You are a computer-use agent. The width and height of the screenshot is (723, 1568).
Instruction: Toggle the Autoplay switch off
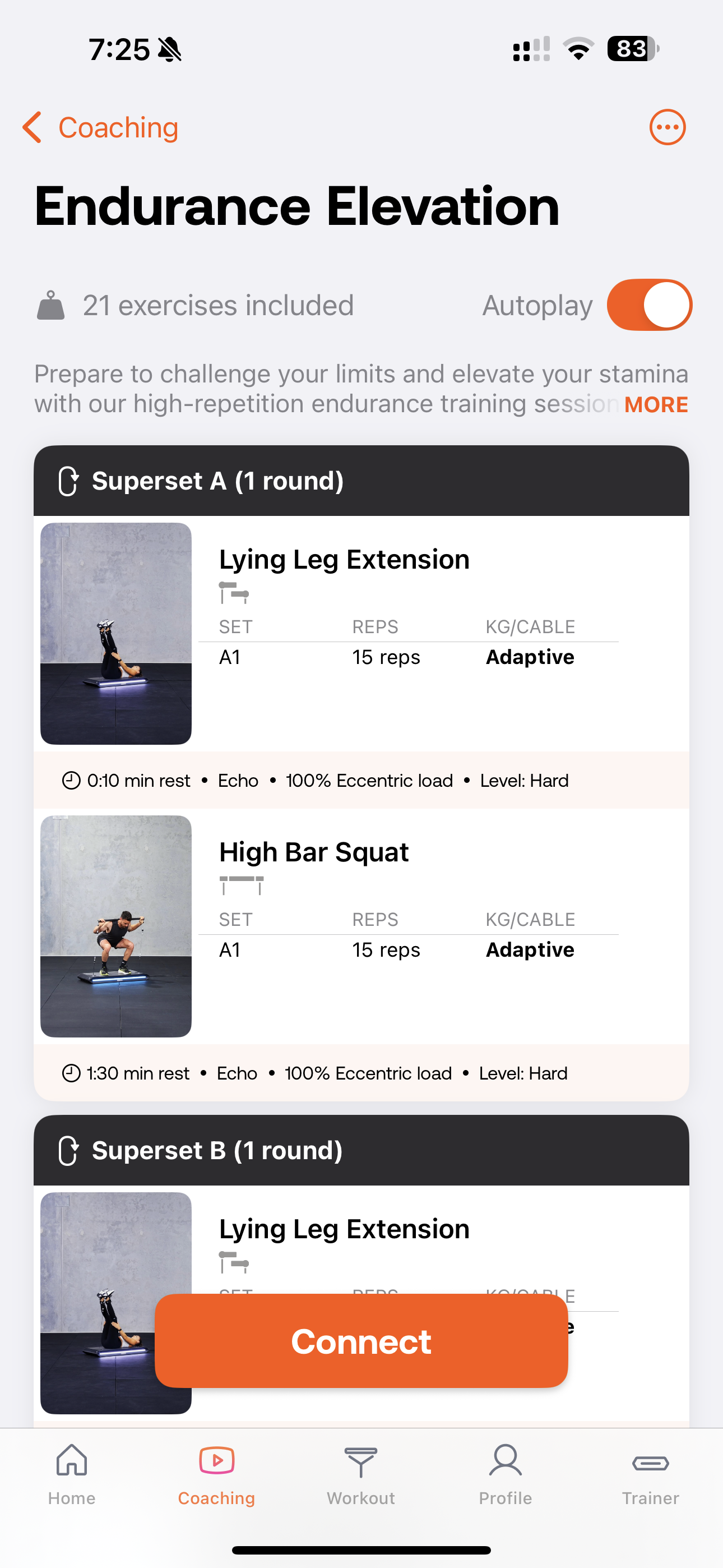pyautogui.click(x=650, y=305)
